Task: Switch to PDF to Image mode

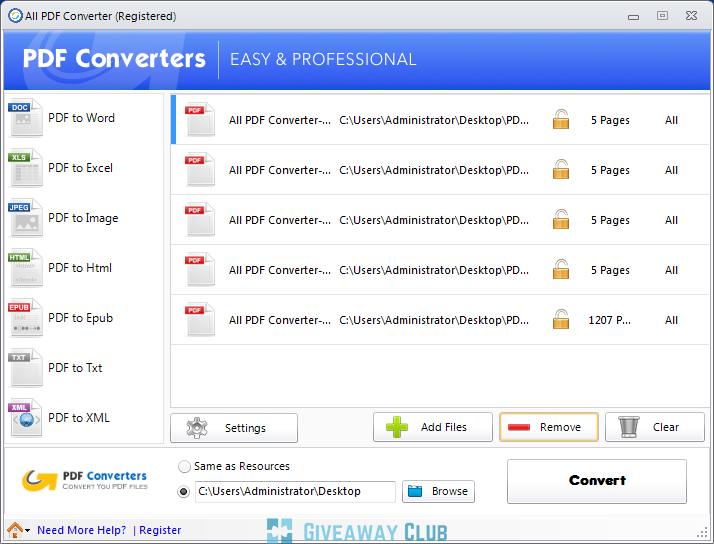Action: (x=83, y=219)
